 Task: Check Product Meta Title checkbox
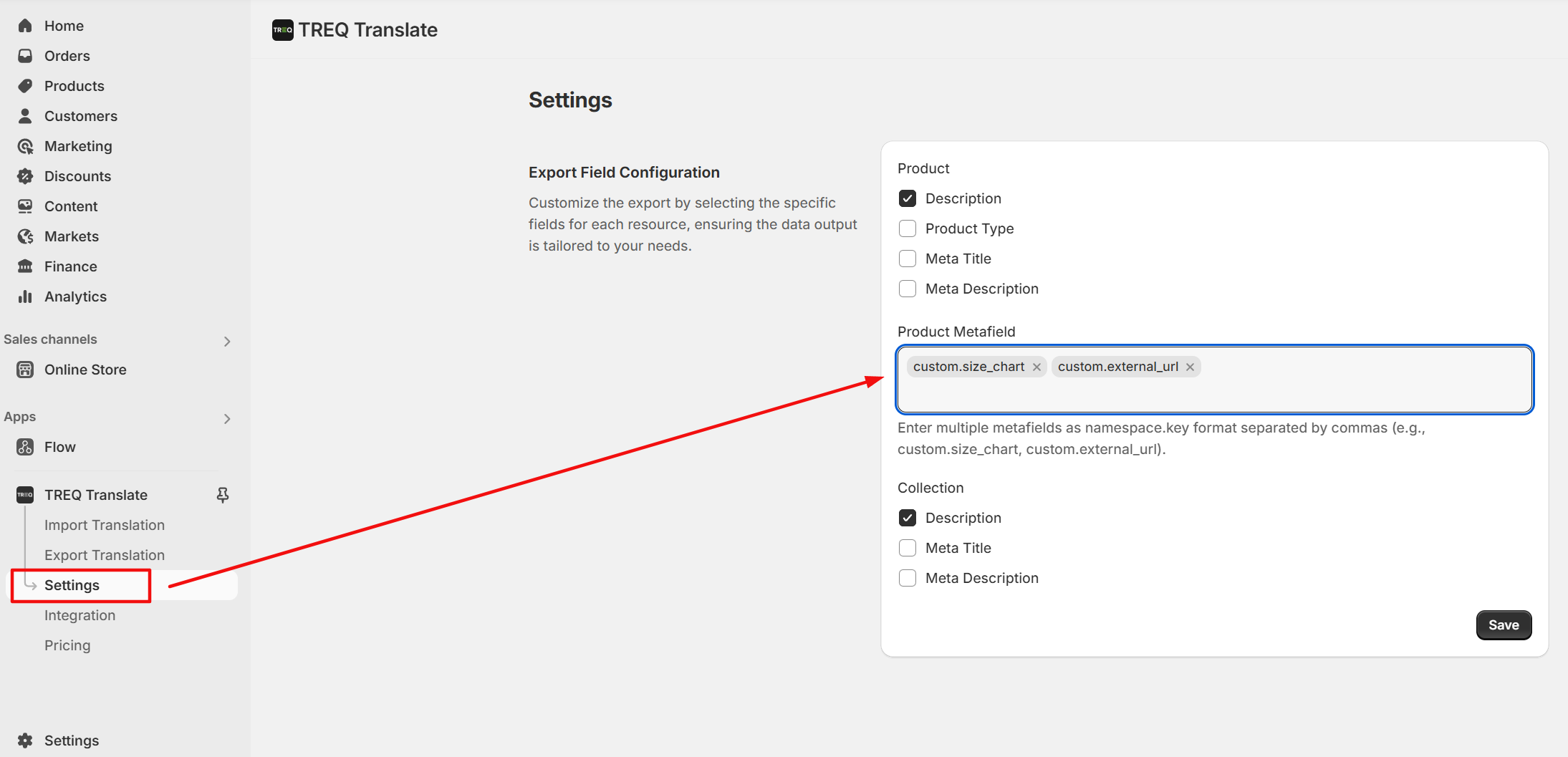[x=908, y=259]
